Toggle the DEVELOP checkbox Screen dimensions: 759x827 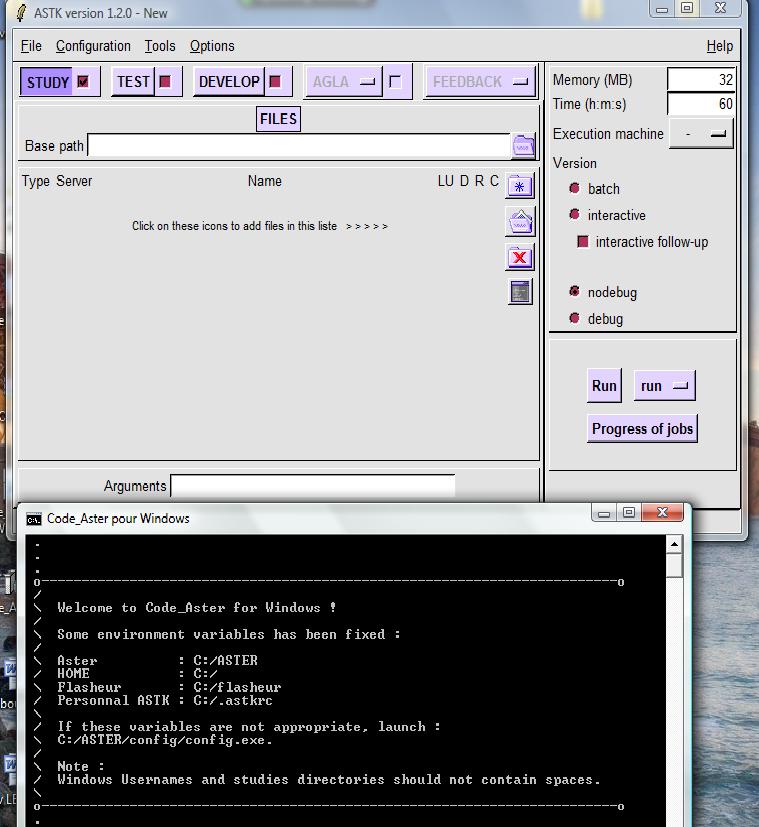click(275, 82)
